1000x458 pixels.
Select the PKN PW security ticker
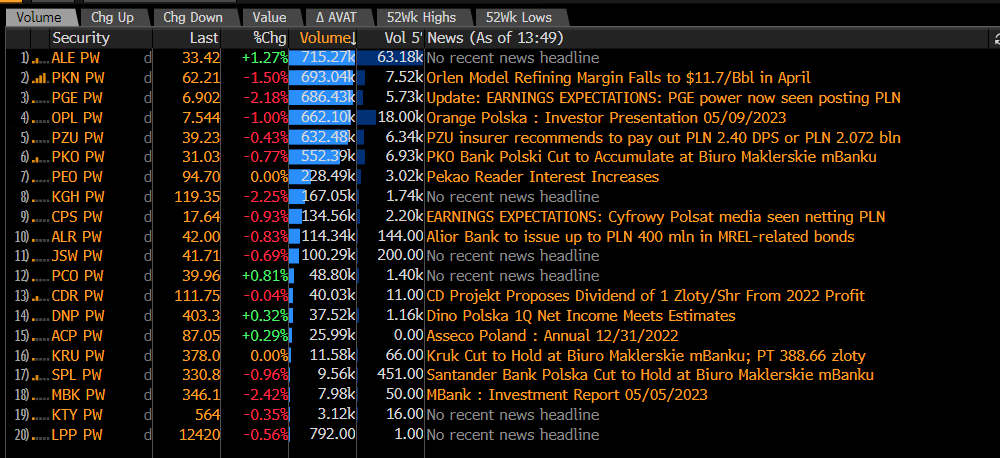[78, 78]
